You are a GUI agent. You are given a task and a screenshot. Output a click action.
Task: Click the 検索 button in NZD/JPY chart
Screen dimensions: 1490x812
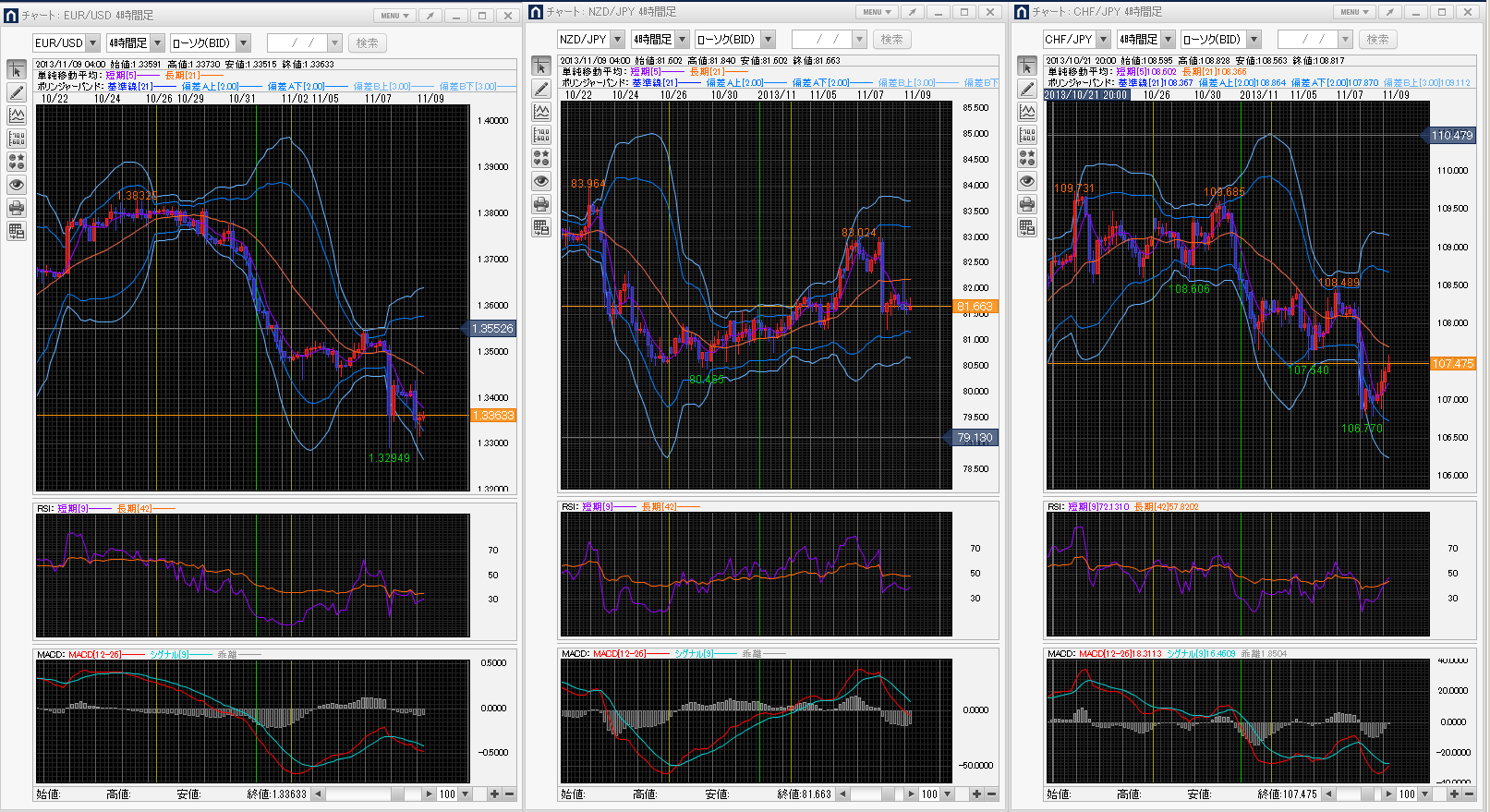pos(891,40)
